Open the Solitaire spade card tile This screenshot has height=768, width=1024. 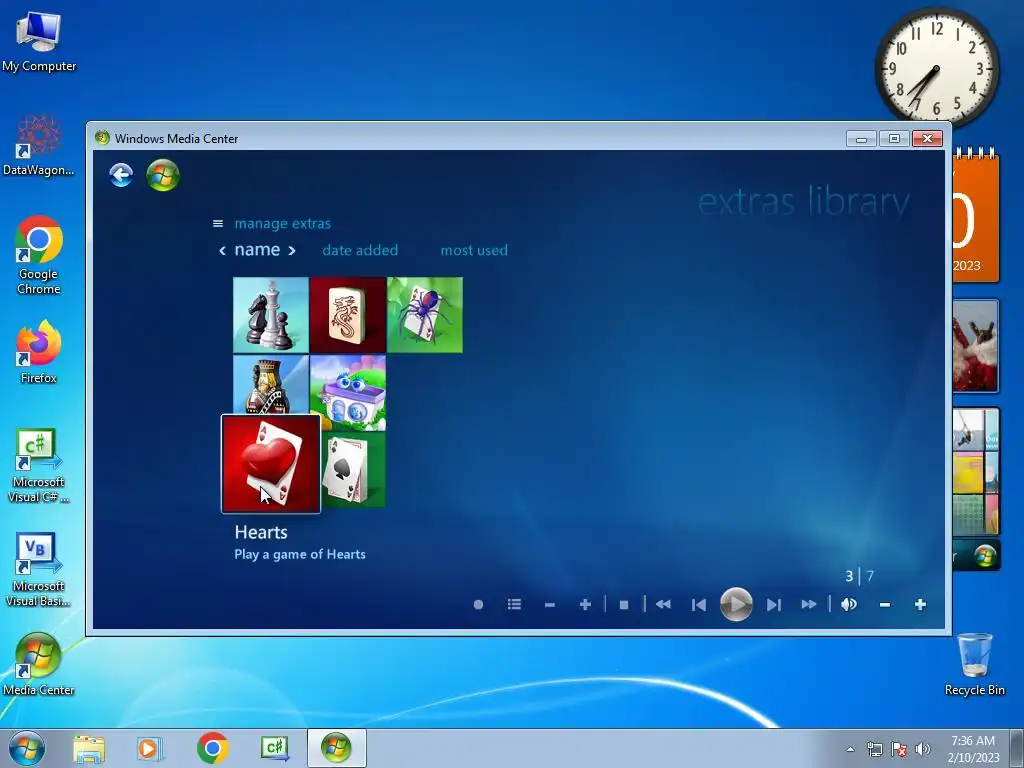353,470
